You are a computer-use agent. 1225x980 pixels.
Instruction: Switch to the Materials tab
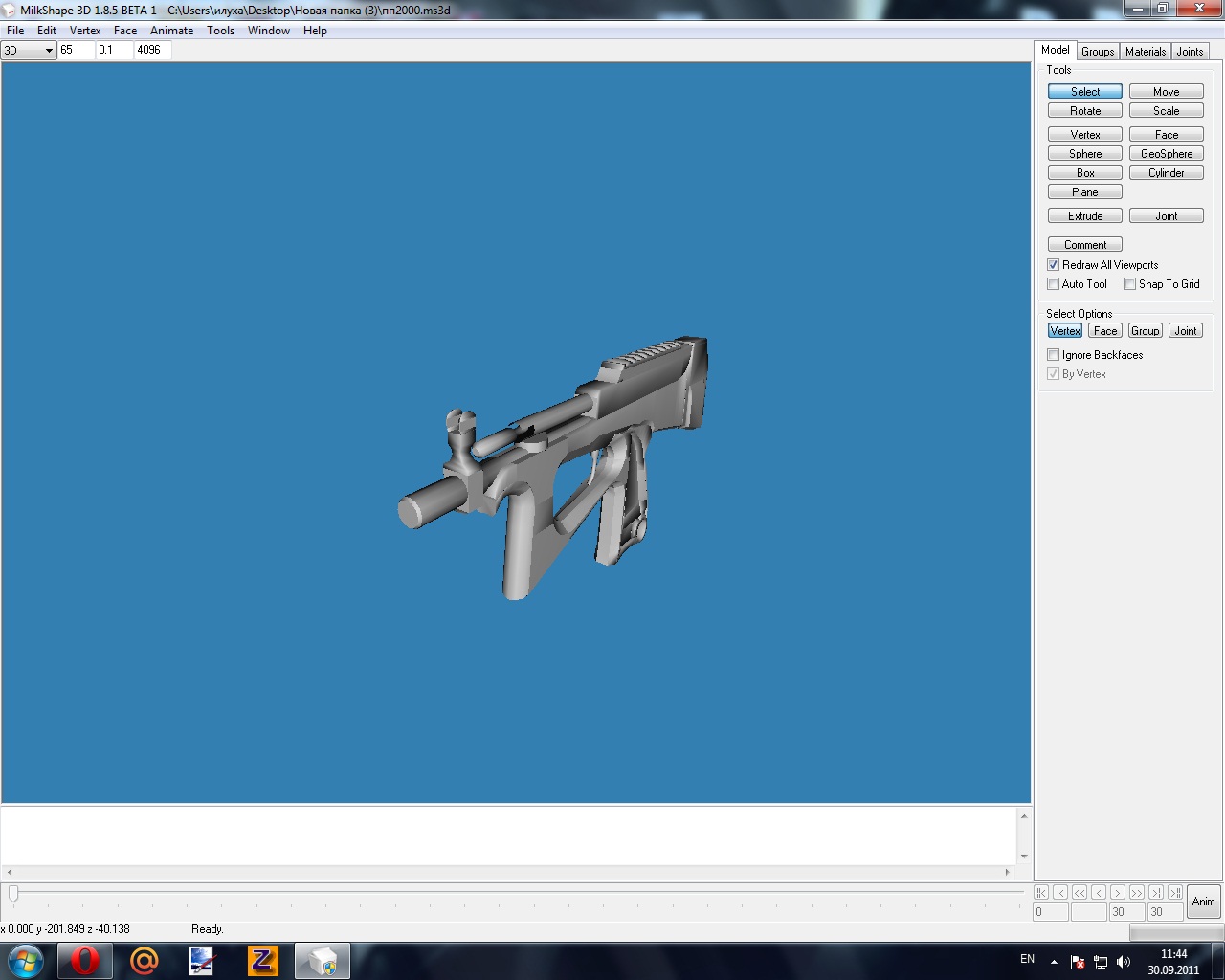(1145, 52)
